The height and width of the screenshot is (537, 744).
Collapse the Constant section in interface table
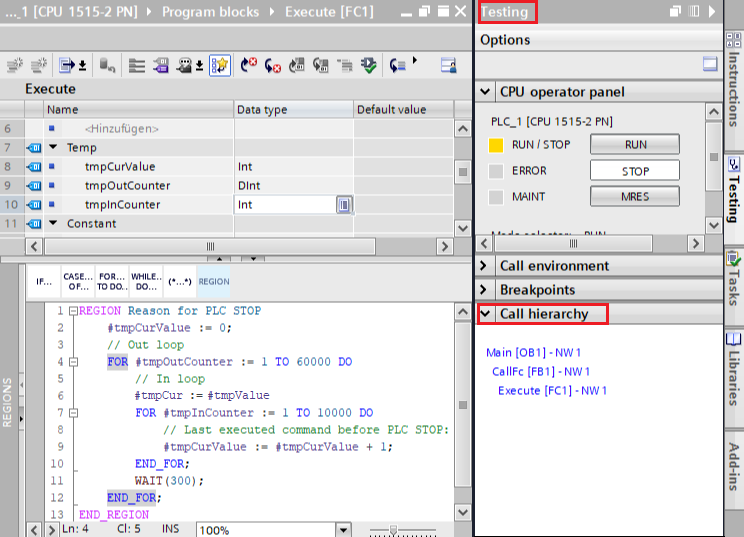pos(53,223)
